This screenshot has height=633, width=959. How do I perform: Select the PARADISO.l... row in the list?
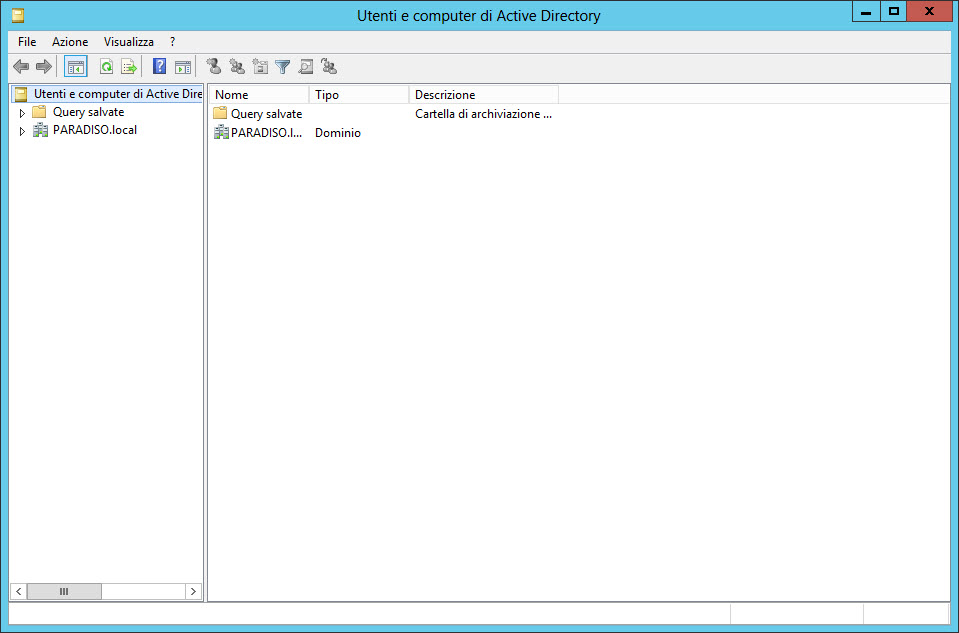tap(267, 133)
